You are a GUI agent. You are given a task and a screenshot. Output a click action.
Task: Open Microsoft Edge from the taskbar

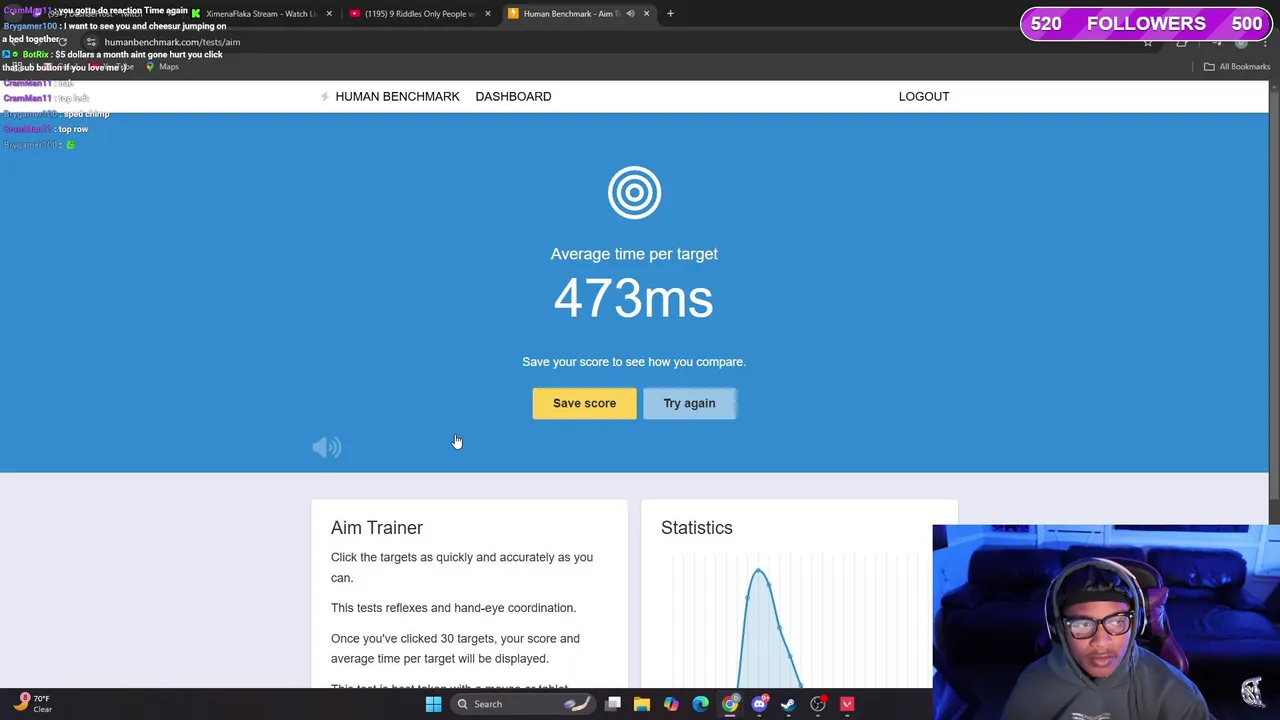click(700, 704)
